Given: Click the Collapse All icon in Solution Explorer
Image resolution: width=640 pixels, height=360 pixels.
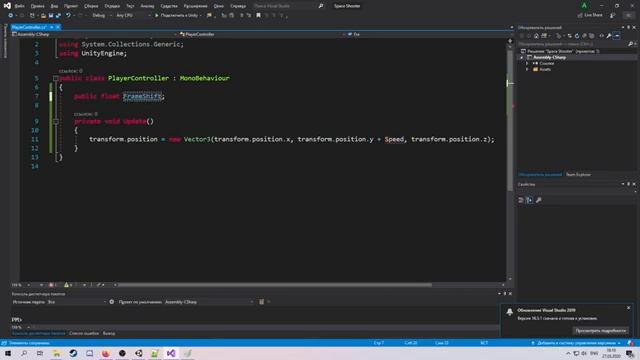Looking at the screenshot, I should click(584, 36).
